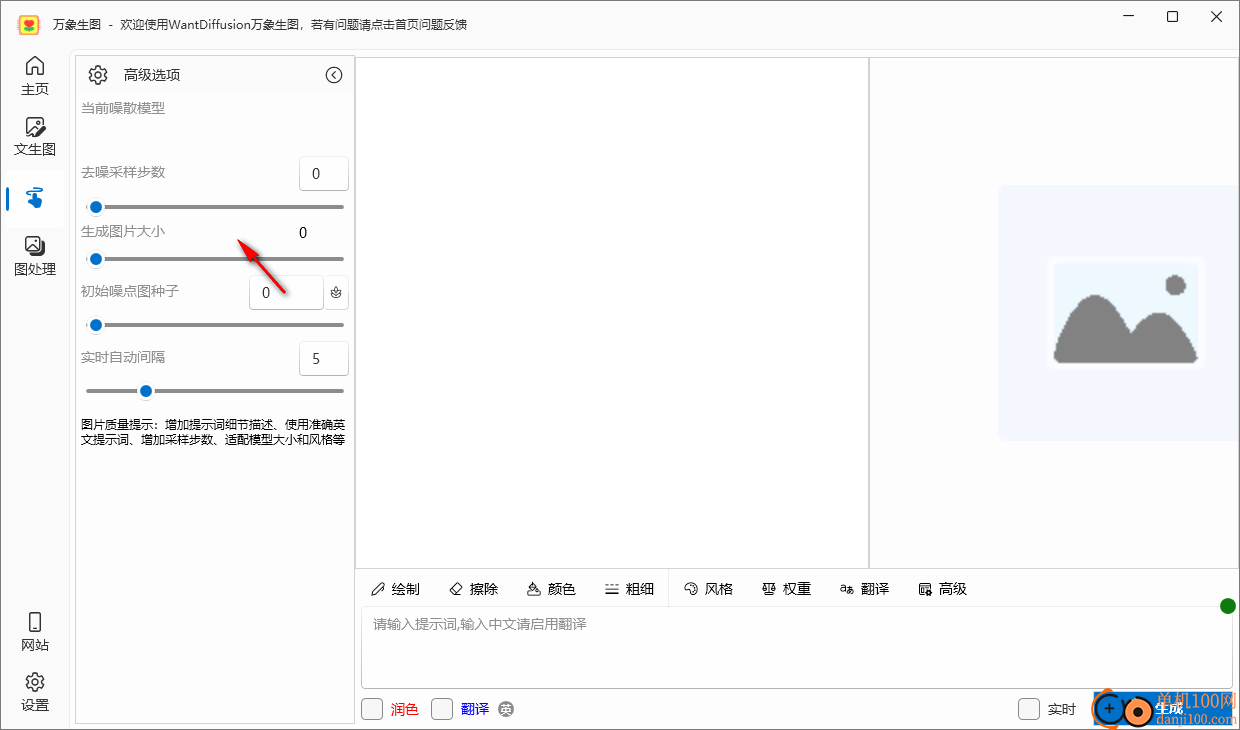This screenshot has height=730, width=1240.
Task: Click the 翻译 toolbar button
Action: (864, 589)
